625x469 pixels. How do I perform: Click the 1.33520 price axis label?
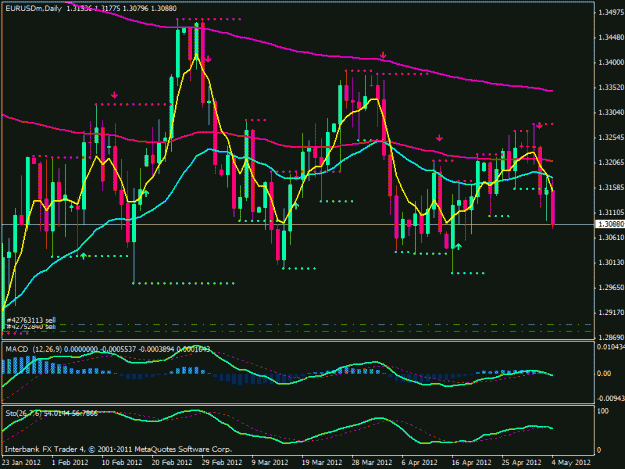pos(611,88)
